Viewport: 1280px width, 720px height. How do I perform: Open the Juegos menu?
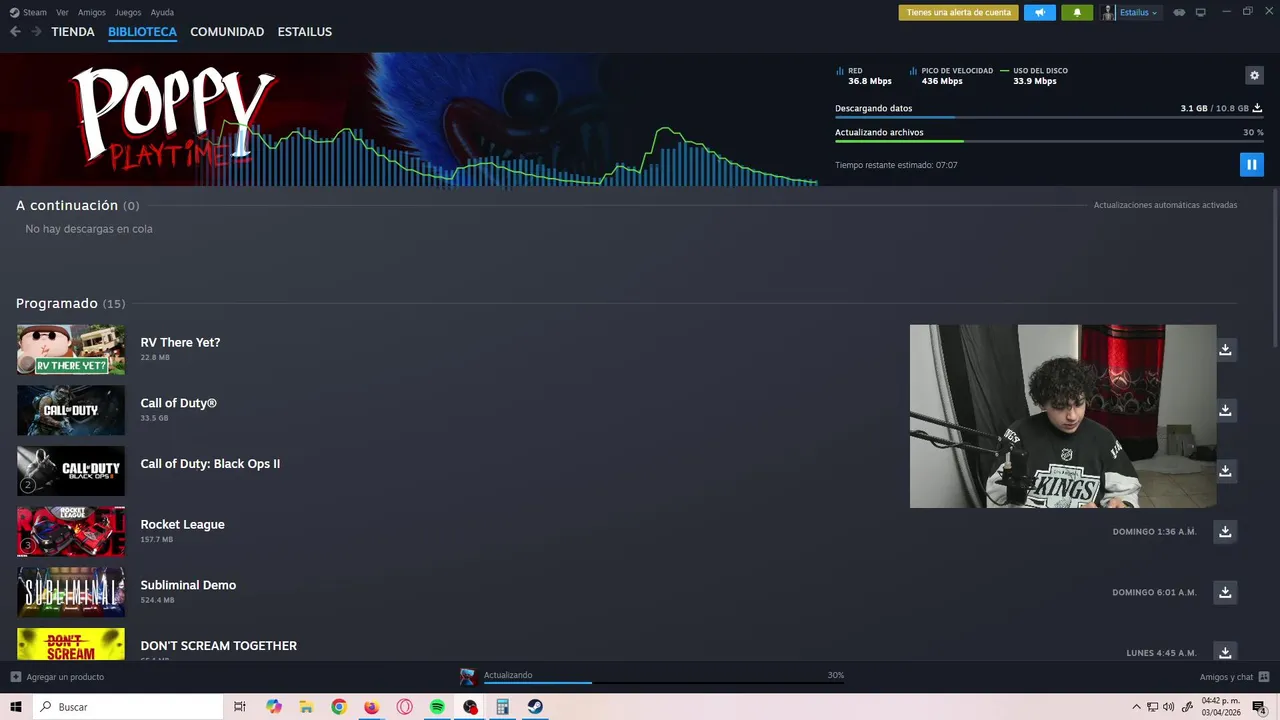[x=128, y=13]
